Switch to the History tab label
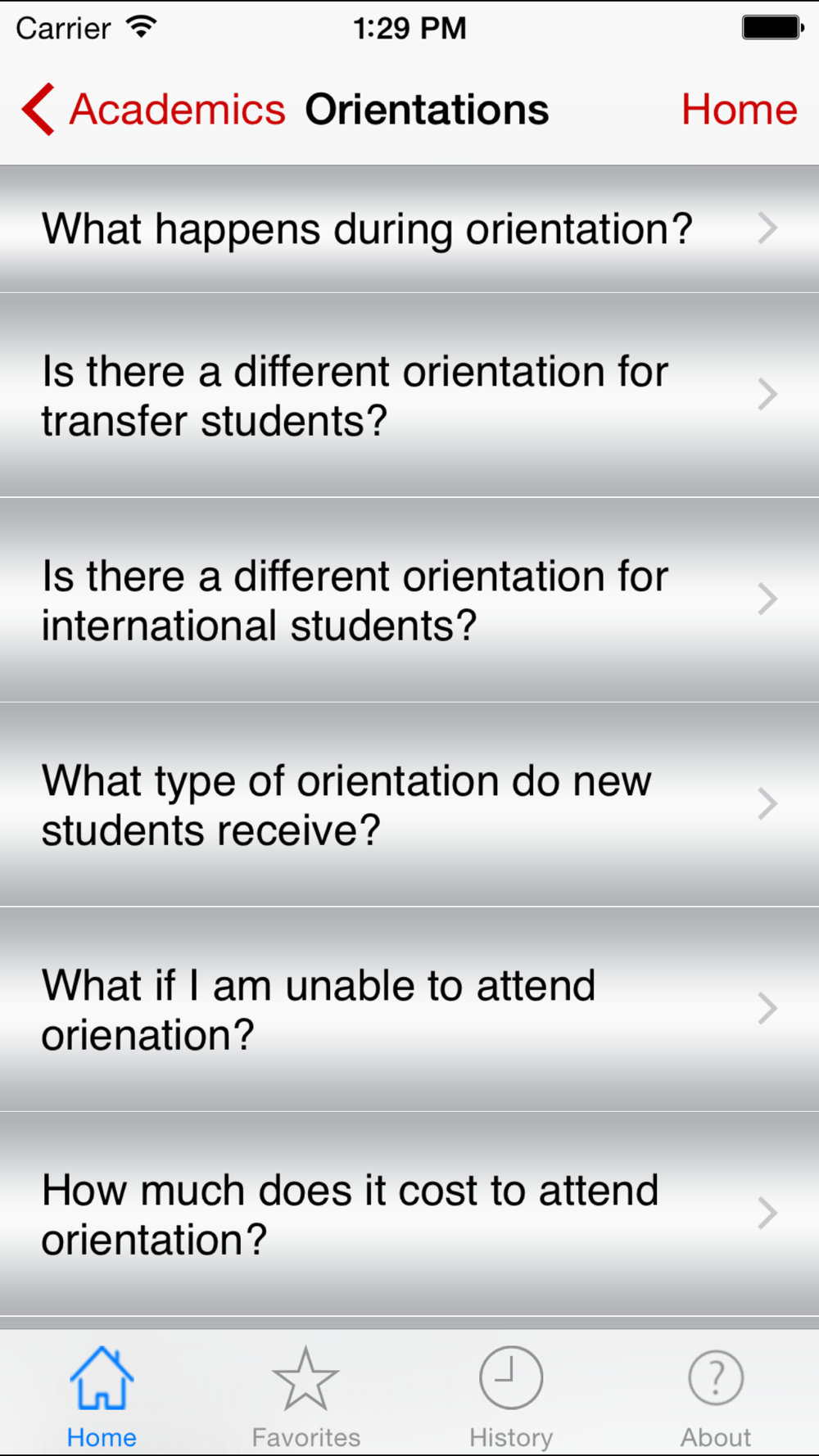819x1456 pixels. point(511,1437)
